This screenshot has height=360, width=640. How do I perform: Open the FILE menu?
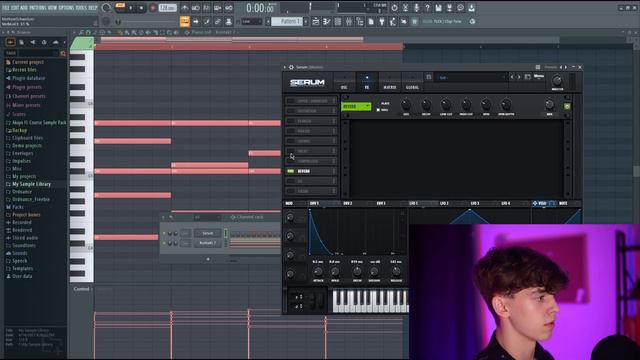[6, 8]
